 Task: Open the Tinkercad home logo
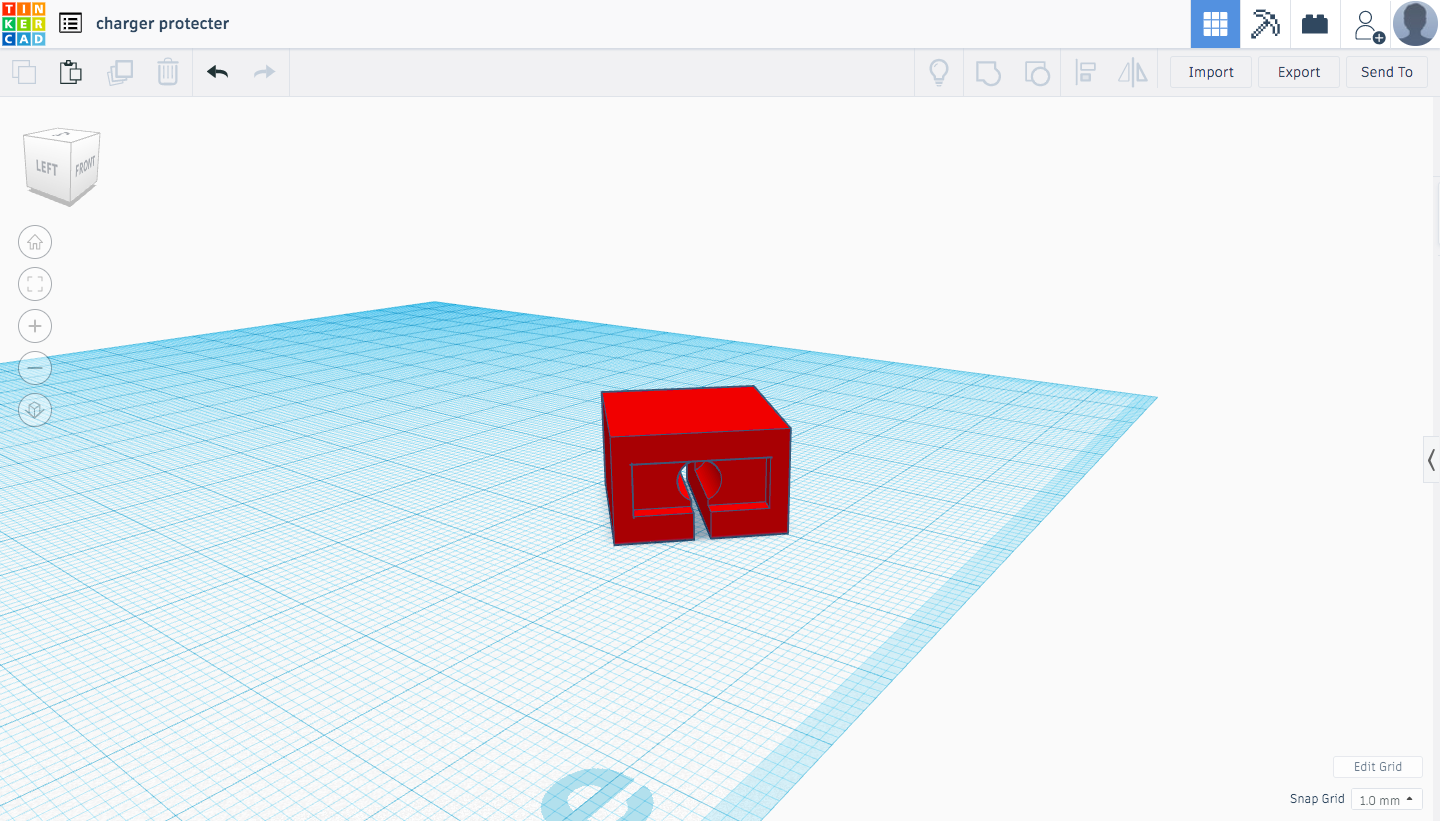tap(23, 23)
